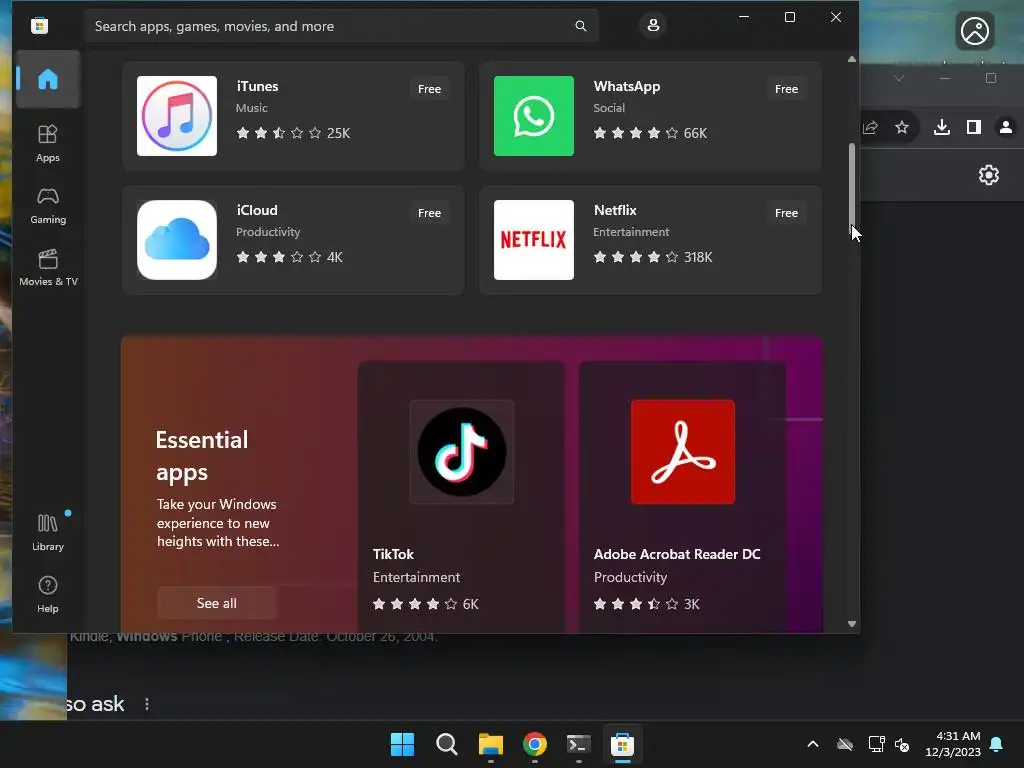Click the network tray icon
Image resolution: width=1024 pixels, height=768 pixels.
(876, 744)
